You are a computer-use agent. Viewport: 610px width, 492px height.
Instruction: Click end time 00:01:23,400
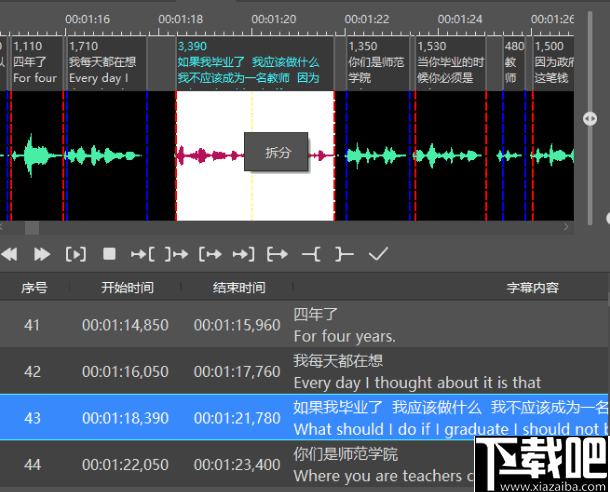coord(237,465)
